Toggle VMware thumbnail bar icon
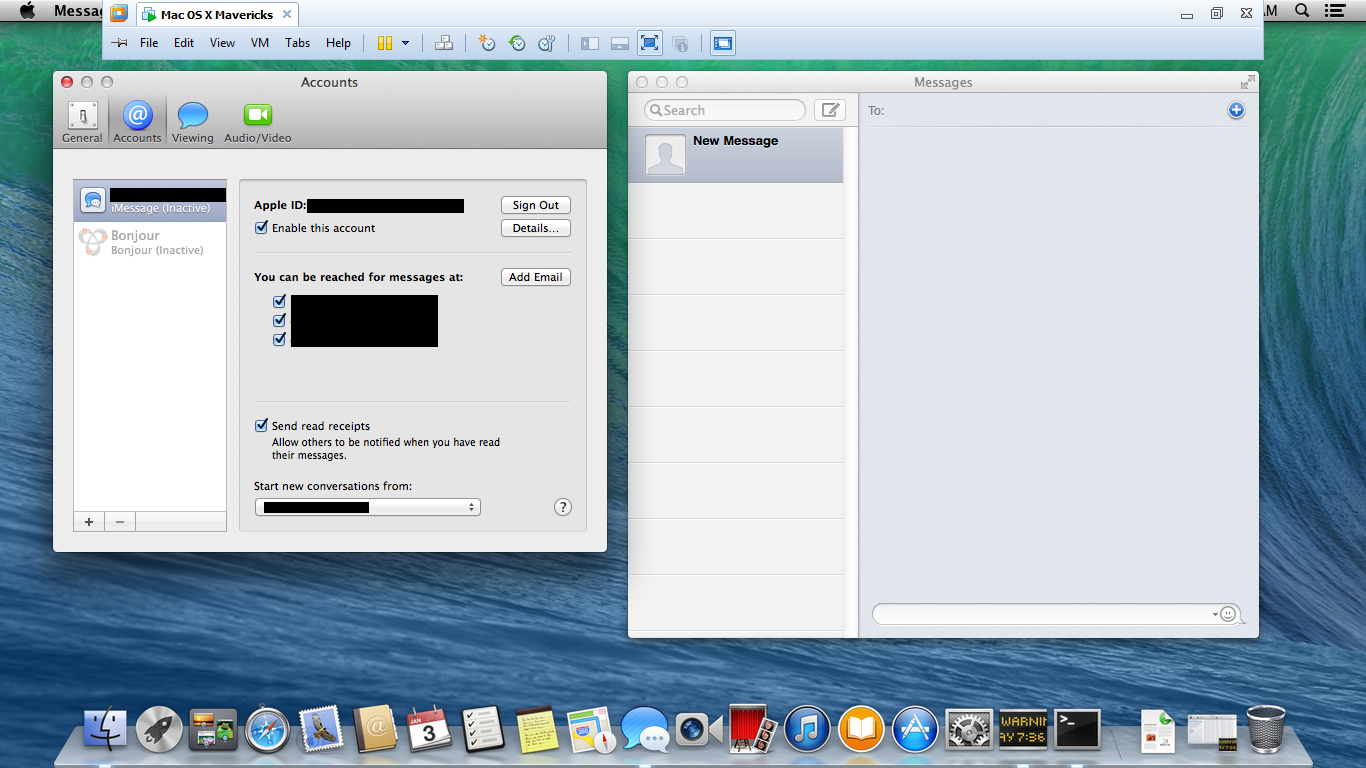 coord(620,43)
